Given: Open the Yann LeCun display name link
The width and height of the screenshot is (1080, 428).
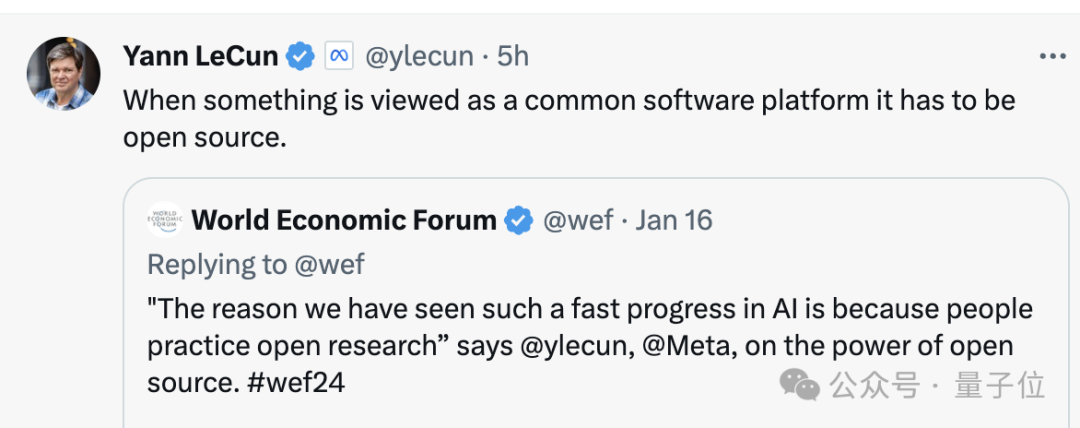Looking at the screenshot, I should point(200,56).
